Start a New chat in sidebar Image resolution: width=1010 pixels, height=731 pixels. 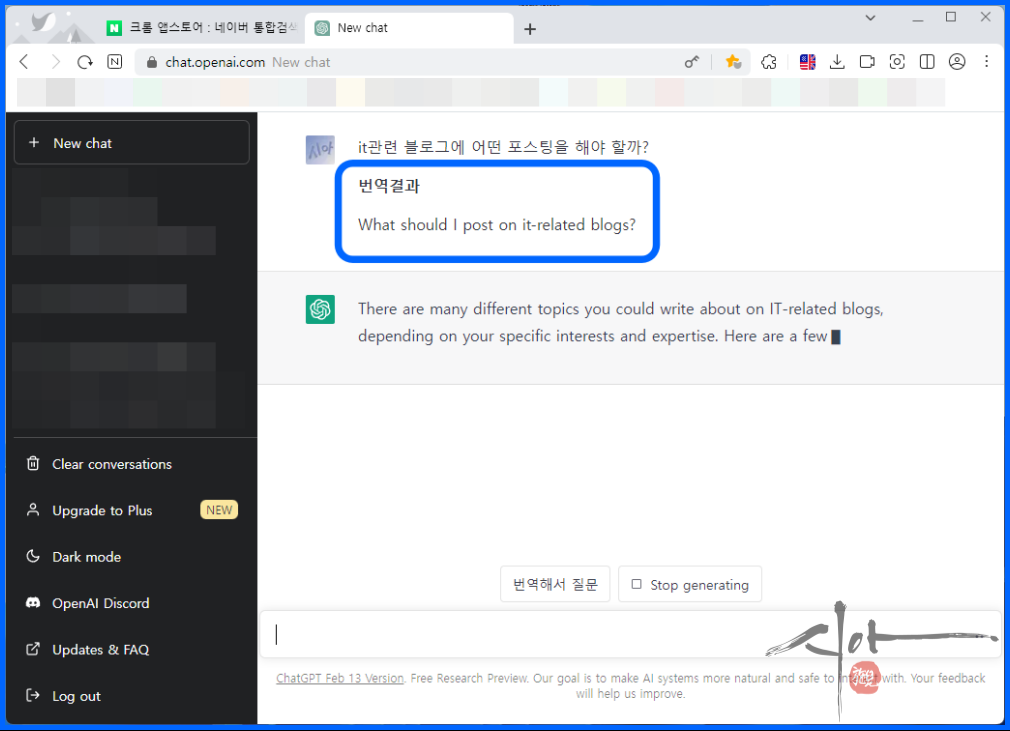[x=131, y=142]
